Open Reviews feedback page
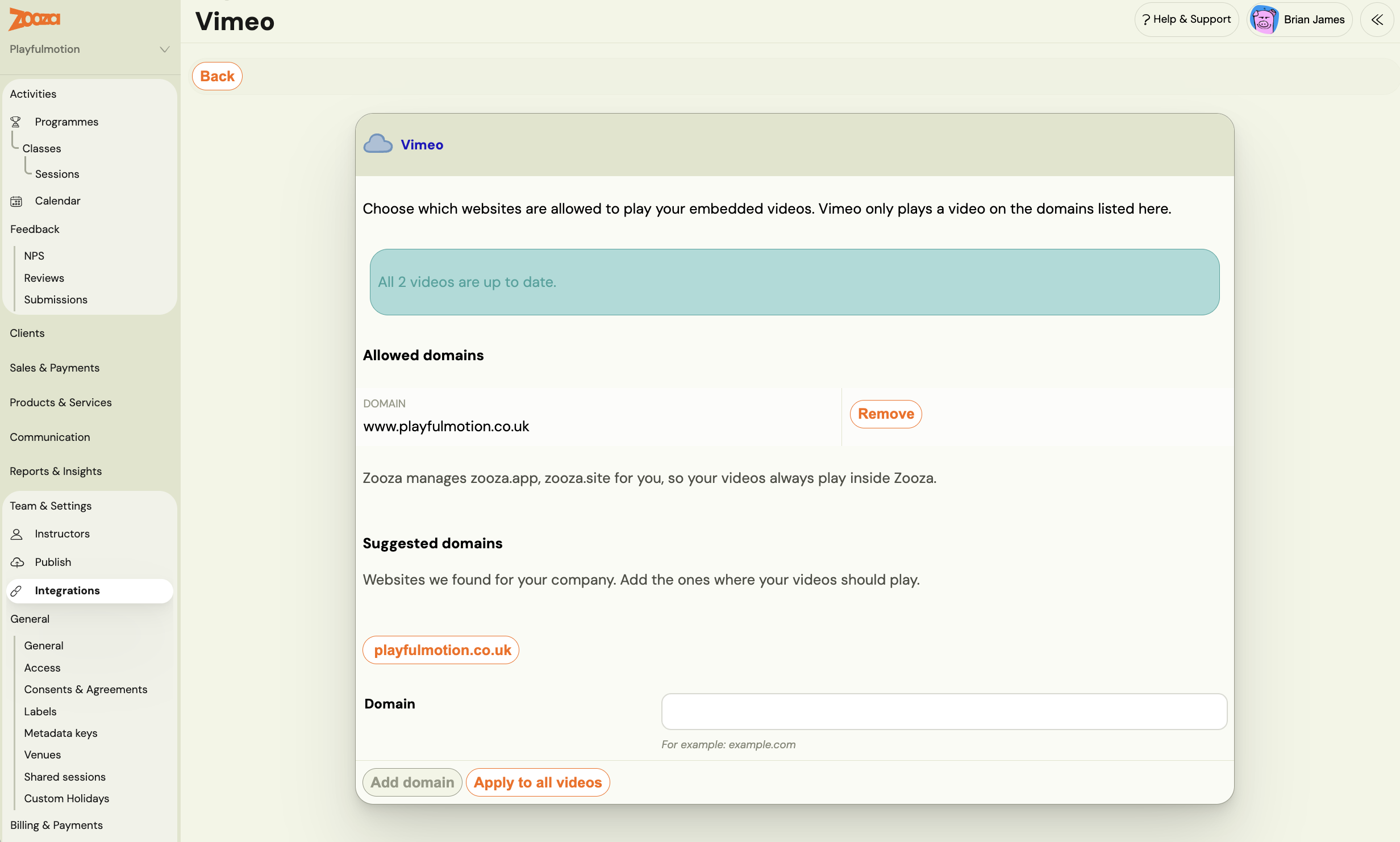The image size is (1400, 842). coord(44,278)
